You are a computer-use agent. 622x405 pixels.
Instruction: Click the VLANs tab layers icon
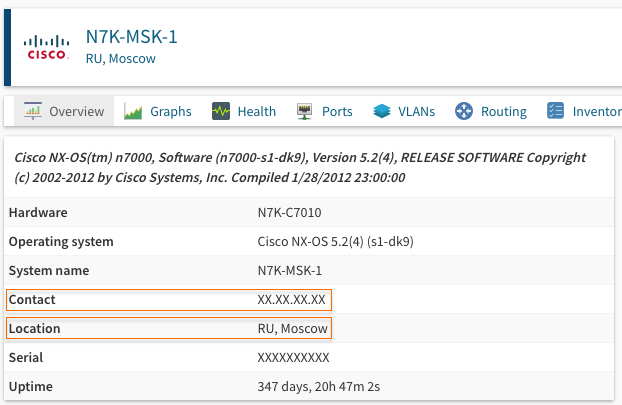tap(381, 111)
